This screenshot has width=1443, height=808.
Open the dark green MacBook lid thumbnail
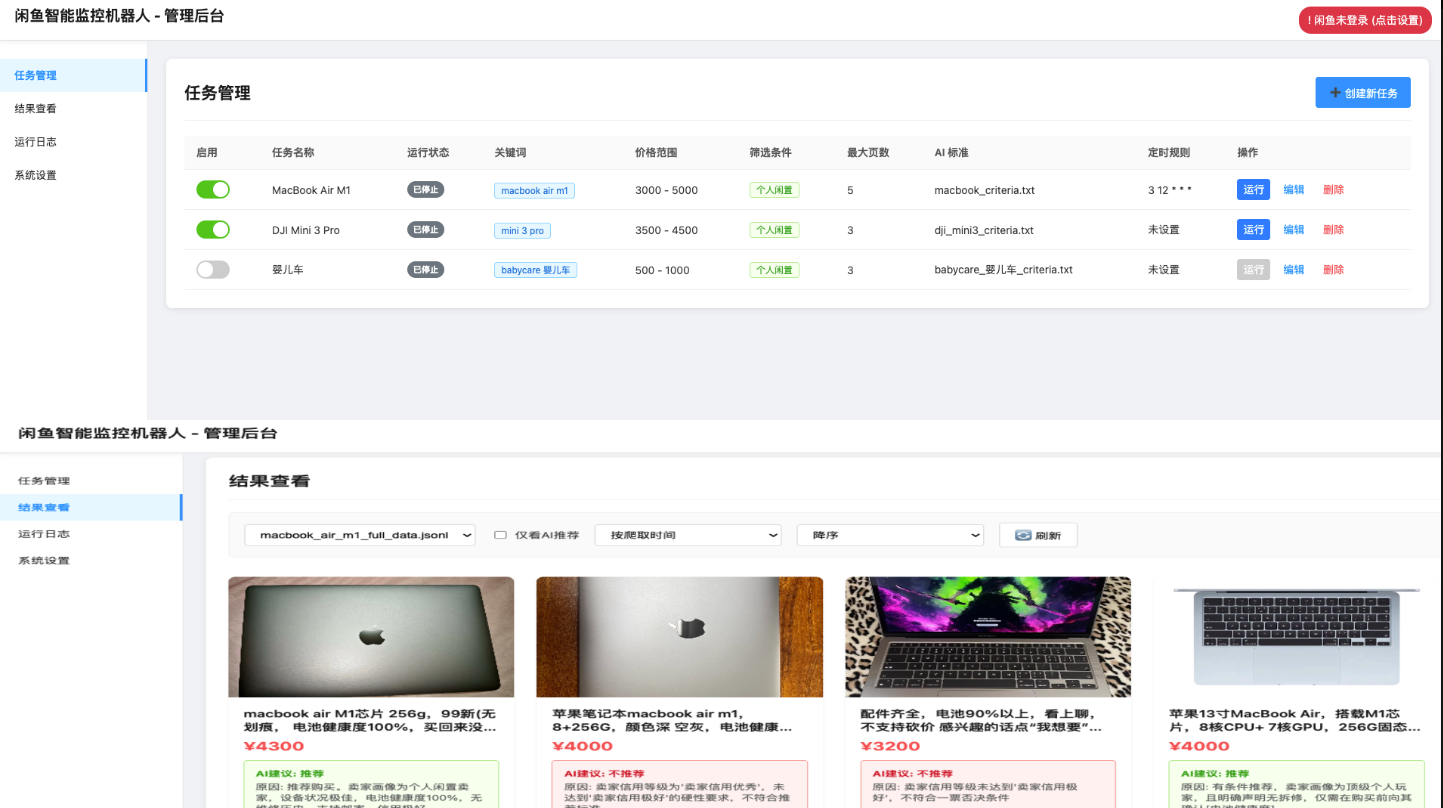point(371,637)
